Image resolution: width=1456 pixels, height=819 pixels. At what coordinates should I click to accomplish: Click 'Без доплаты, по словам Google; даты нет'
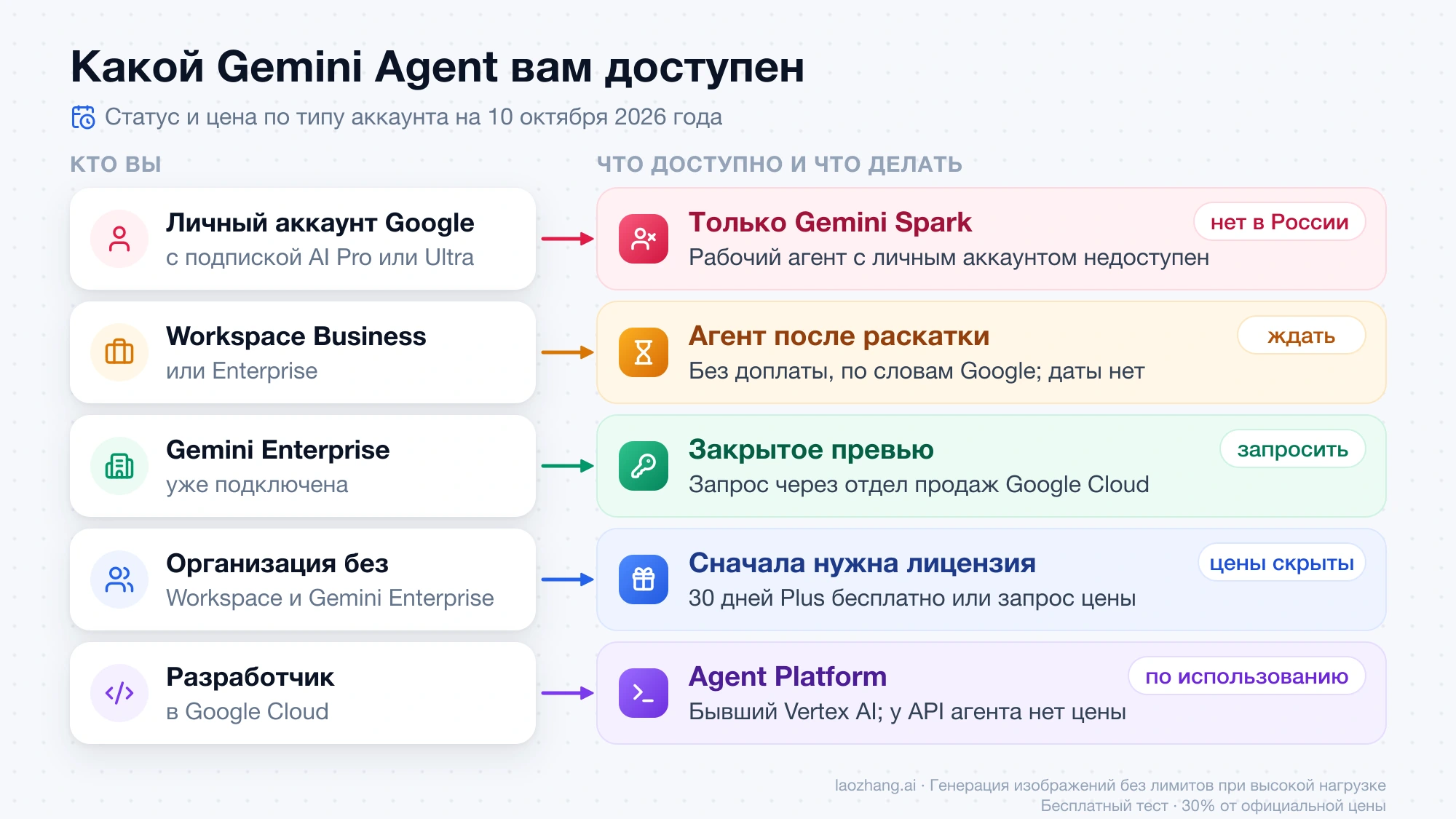917,371
